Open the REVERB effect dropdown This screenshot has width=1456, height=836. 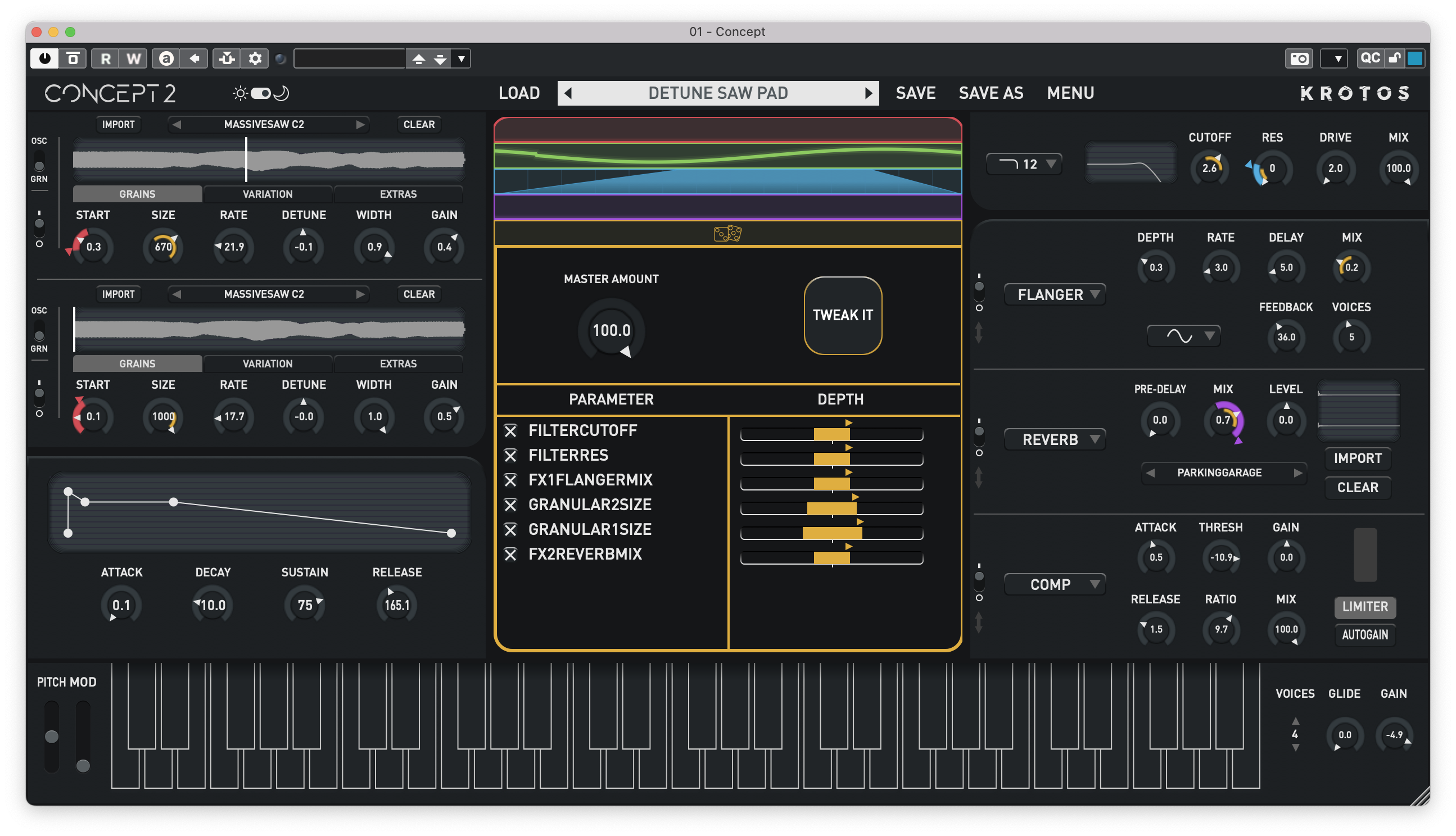(1055, 440)
